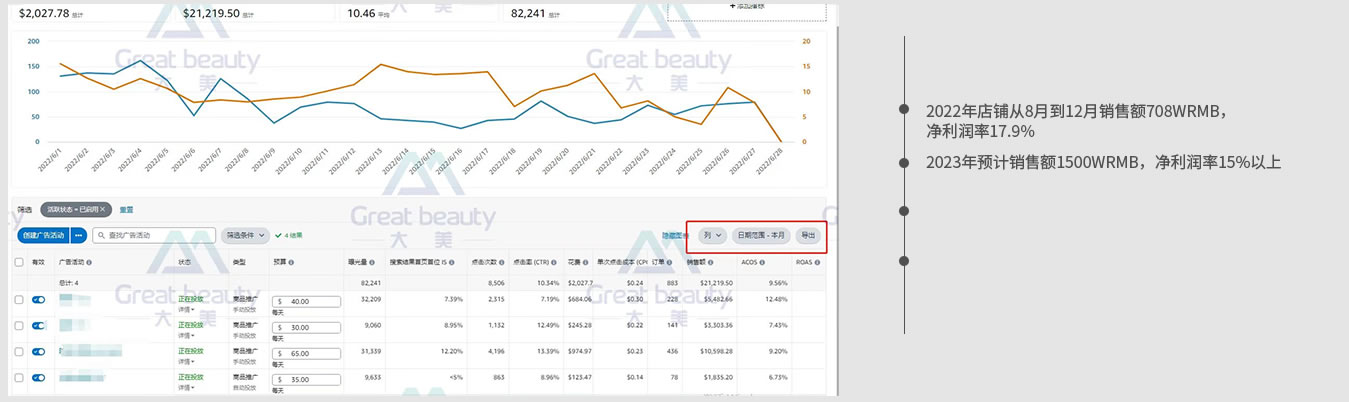The image size is (1349, 402).
Task: Expand 详情 under the first campaign's status
Action: [186, 310]
